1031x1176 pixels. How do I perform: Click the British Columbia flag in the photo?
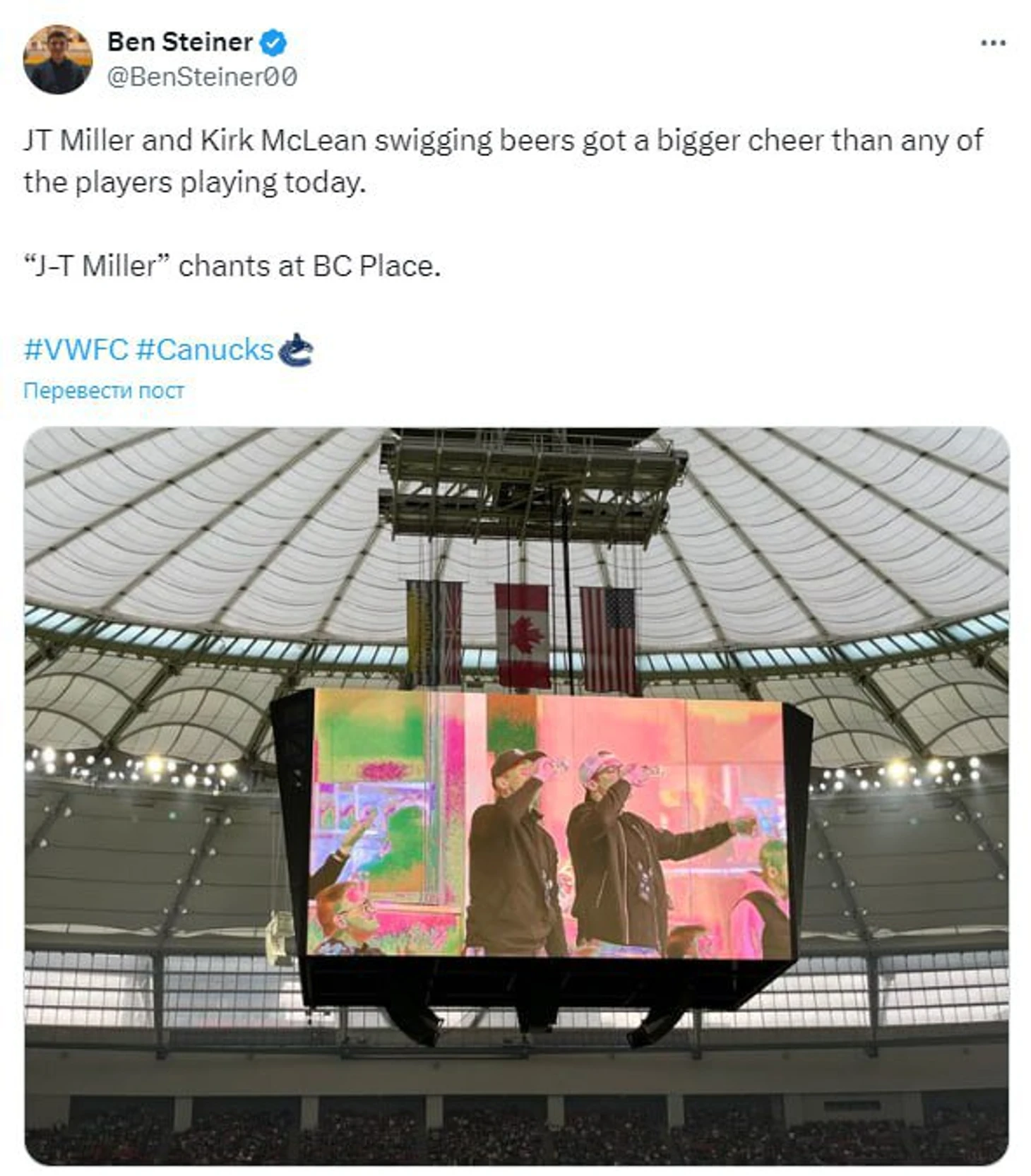pos(434,632)
